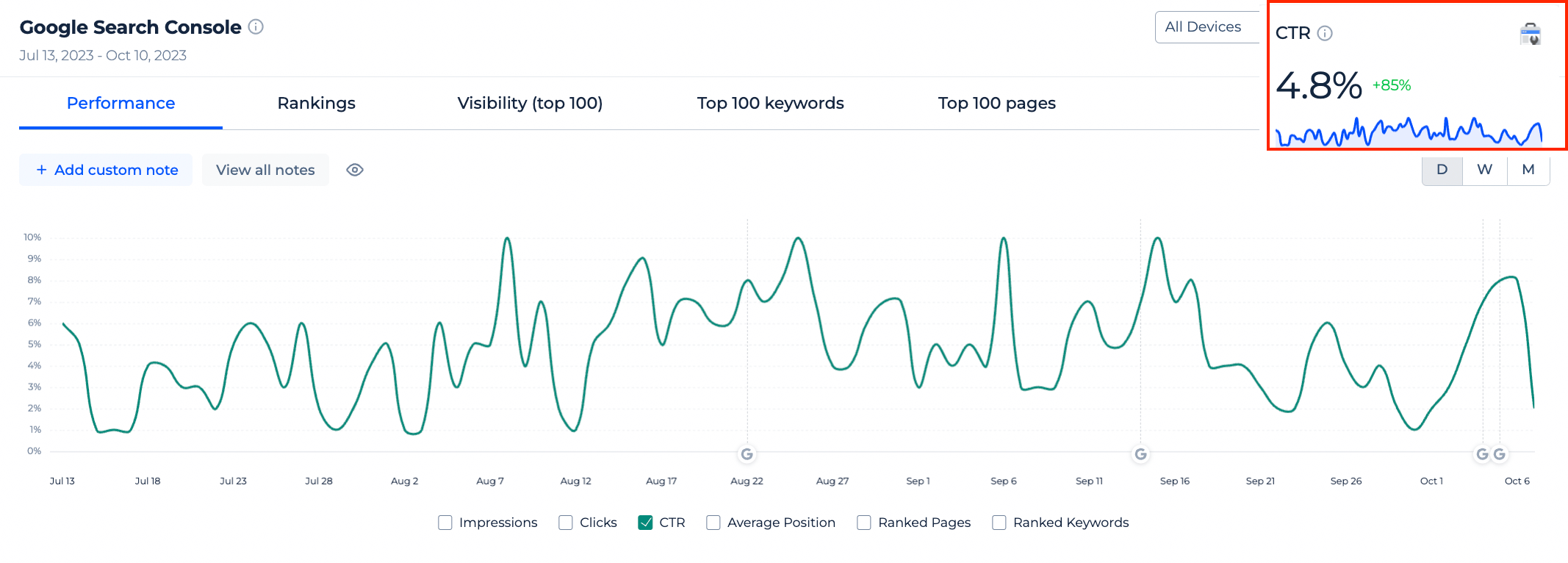The height and width of the screenshot is (563, 1568).
Task: Select monthly M granularity button
Action: [1528, 170]
